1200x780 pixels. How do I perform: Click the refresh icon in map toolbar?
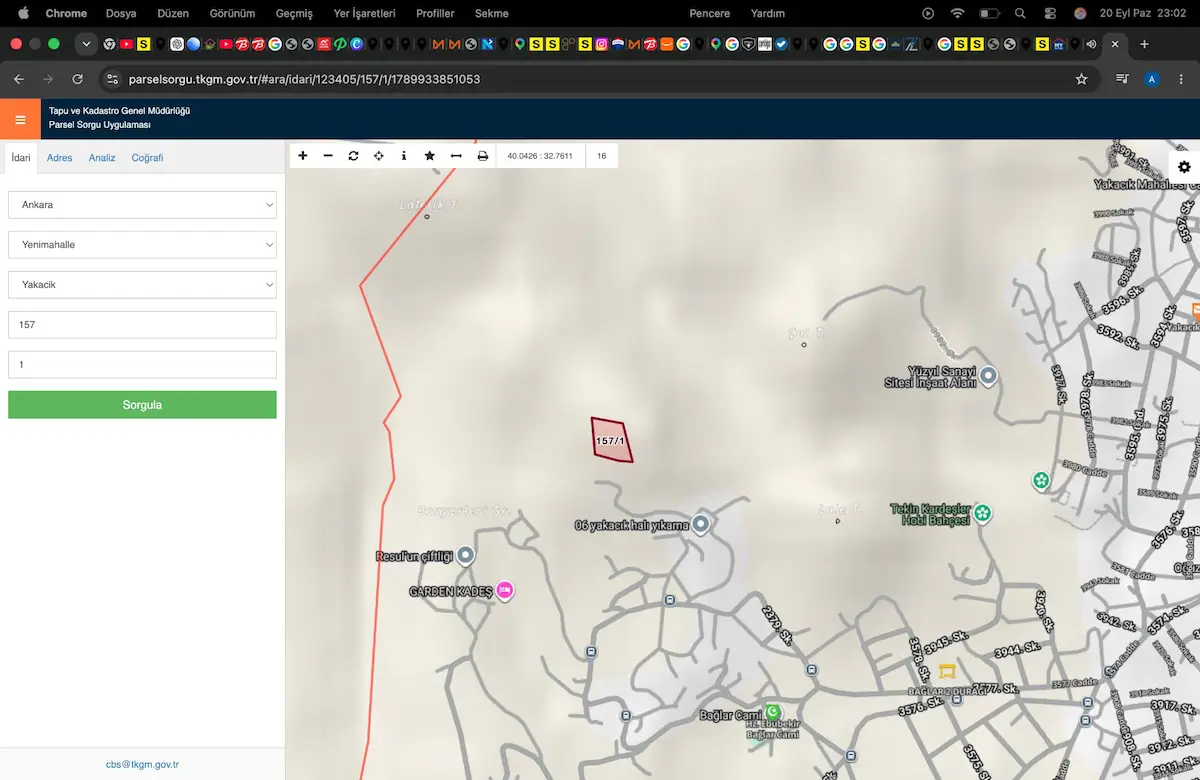pos(353,156)
